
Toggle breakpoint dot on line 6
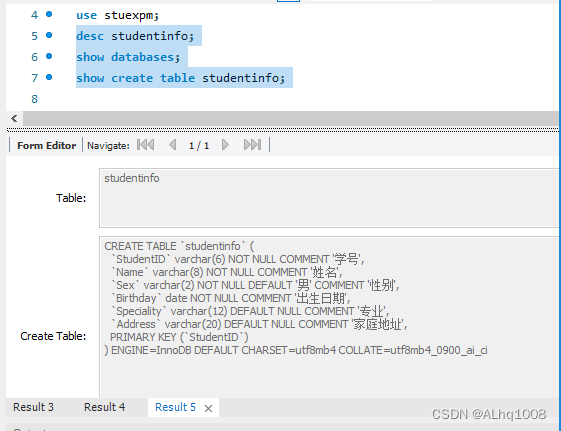(x=49, y=56)
